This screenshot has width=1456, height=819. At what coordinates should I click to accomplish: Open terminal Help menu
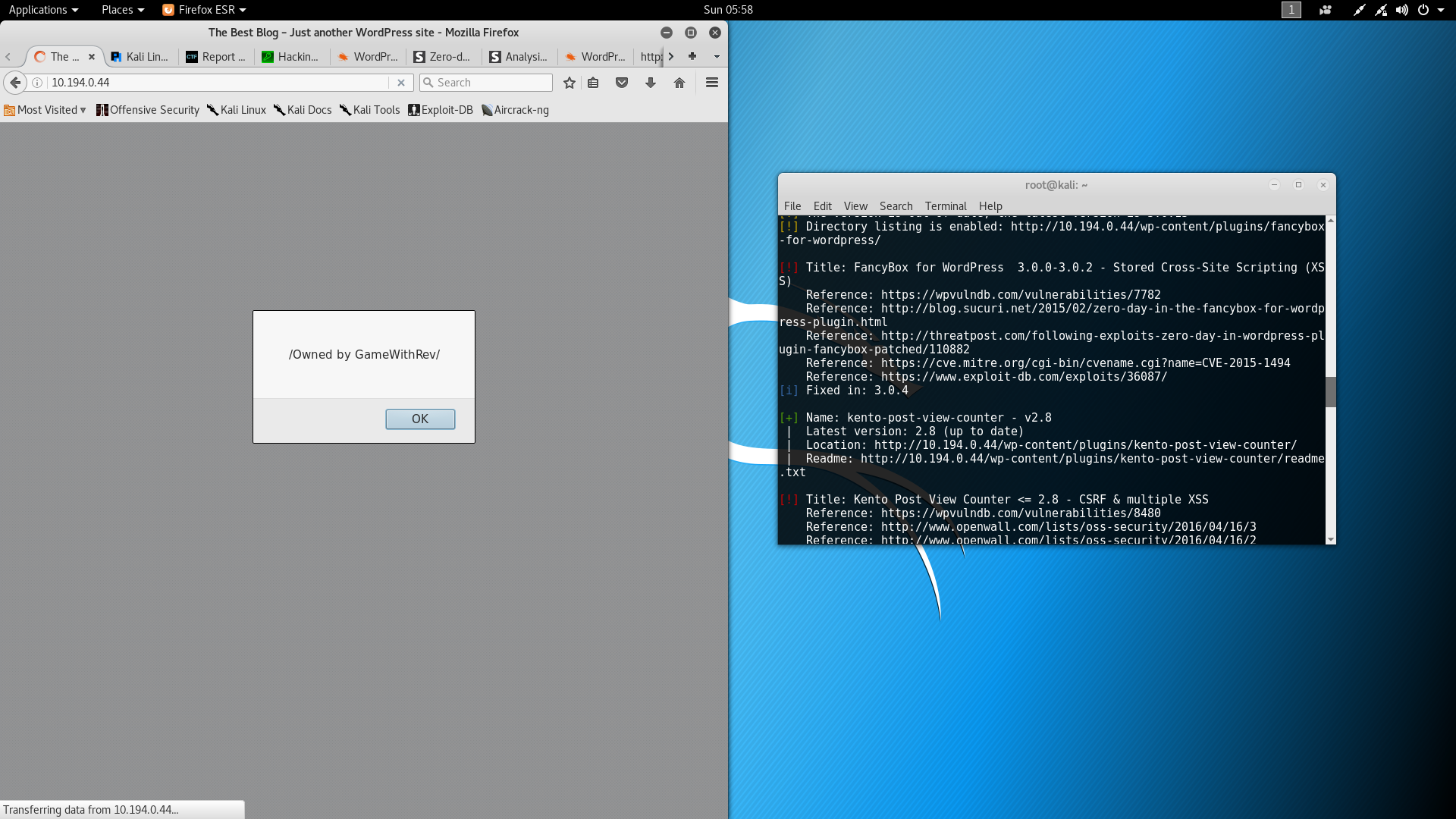(990, 206)
